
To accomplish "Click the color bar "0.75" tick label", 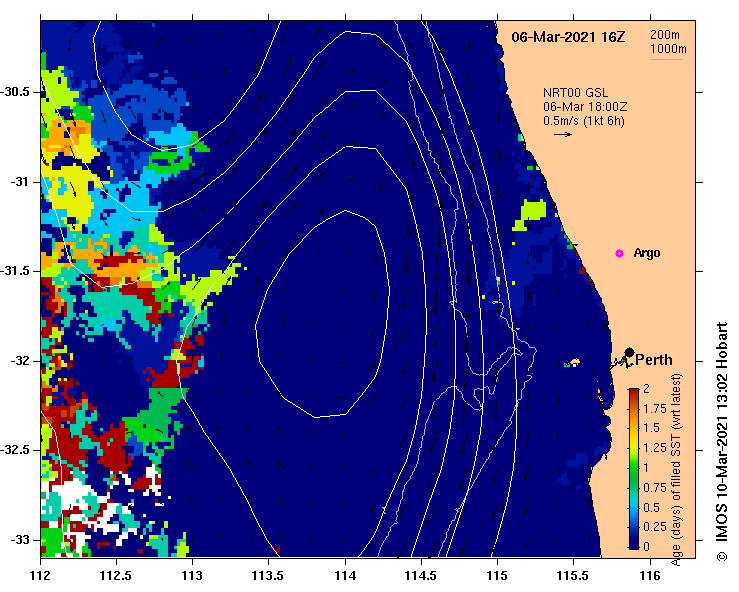I will click(x=655, y=487).
